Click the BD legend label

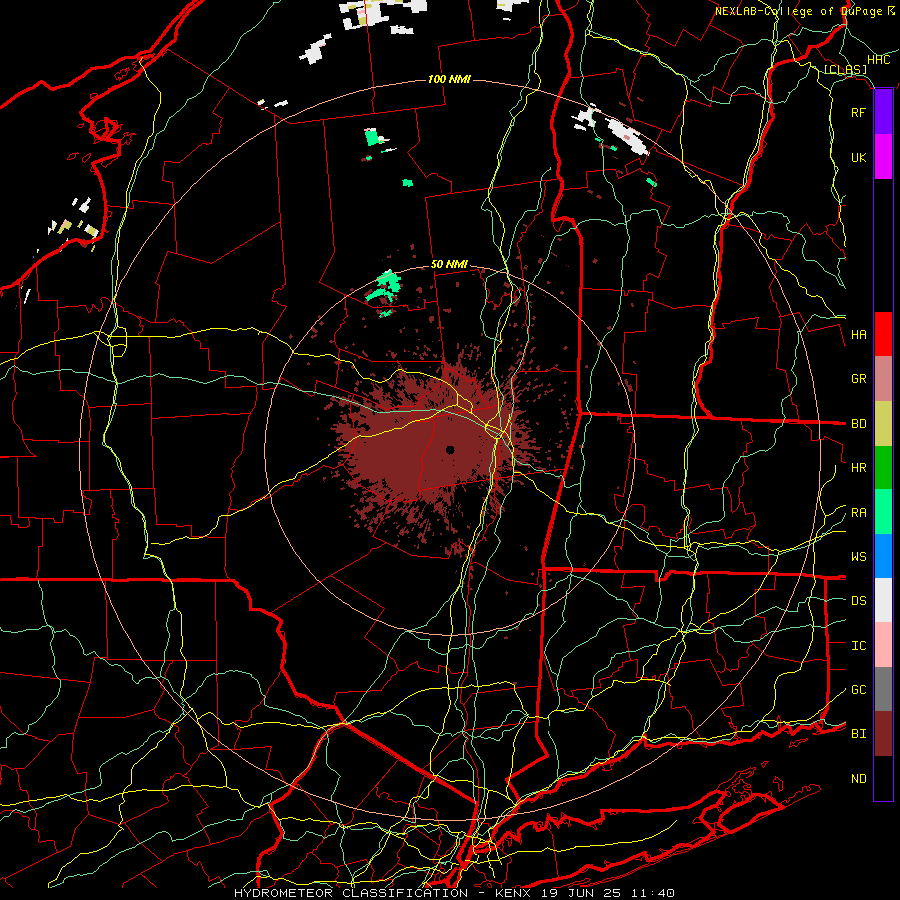[x=859, y=424]
